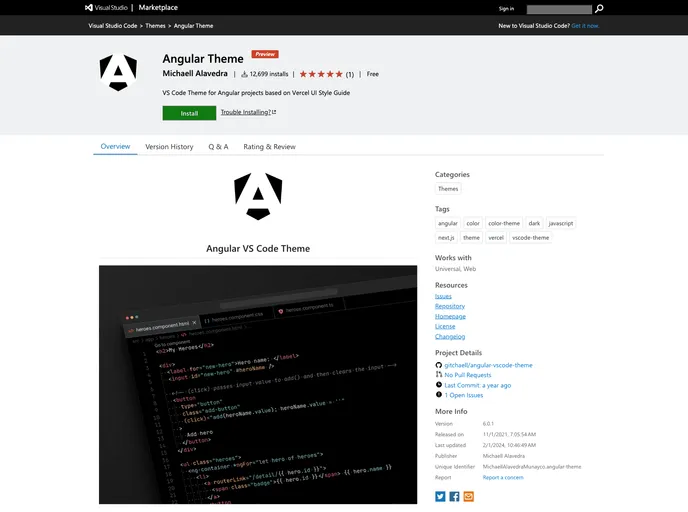Image resolution: width=688 pixels, height=512 pixels.
Task: Select the Themes category chip
Action: point(448,189)
